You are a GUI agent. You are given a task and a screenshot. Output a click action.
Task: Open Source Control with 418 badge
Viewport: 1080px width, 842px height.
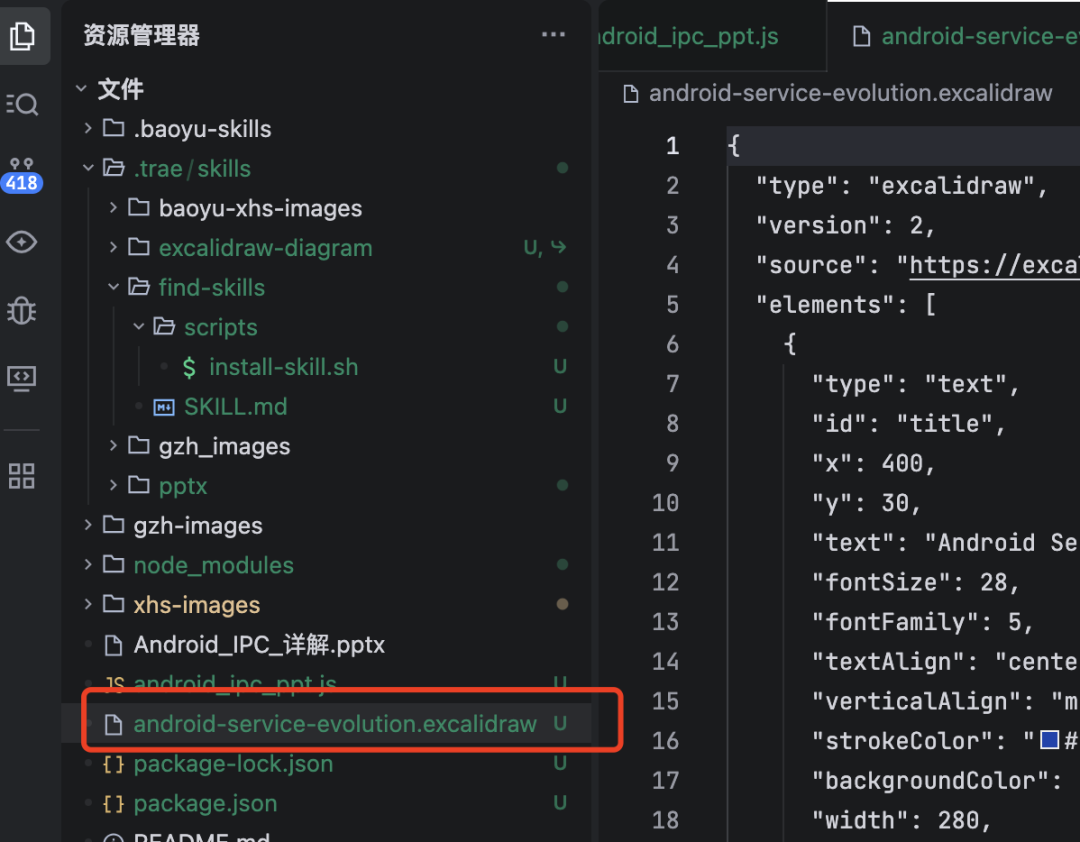22,175
